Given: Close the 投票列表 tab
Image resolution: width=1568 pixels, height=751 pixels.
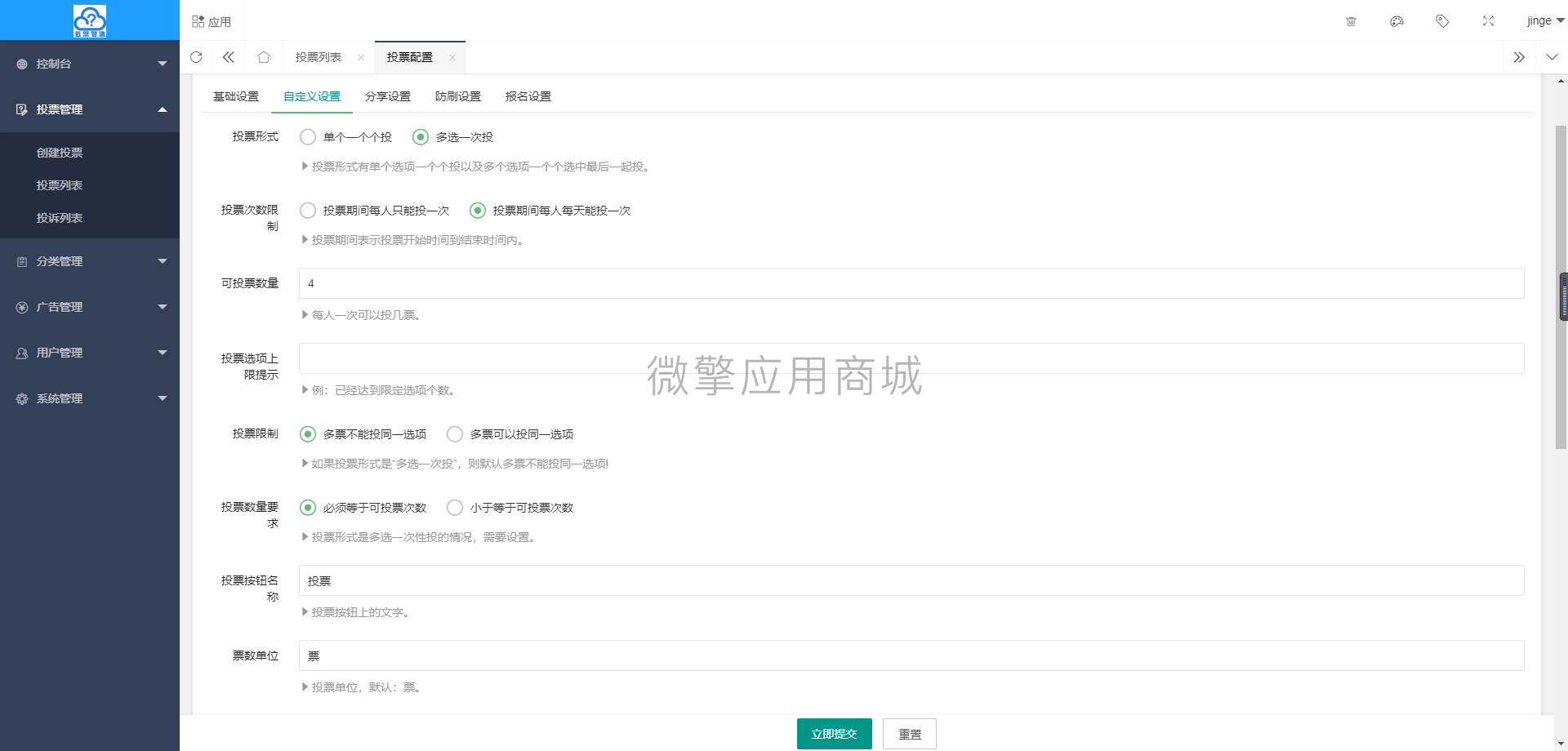Looking at the screenshot, I should click(361, 57).
